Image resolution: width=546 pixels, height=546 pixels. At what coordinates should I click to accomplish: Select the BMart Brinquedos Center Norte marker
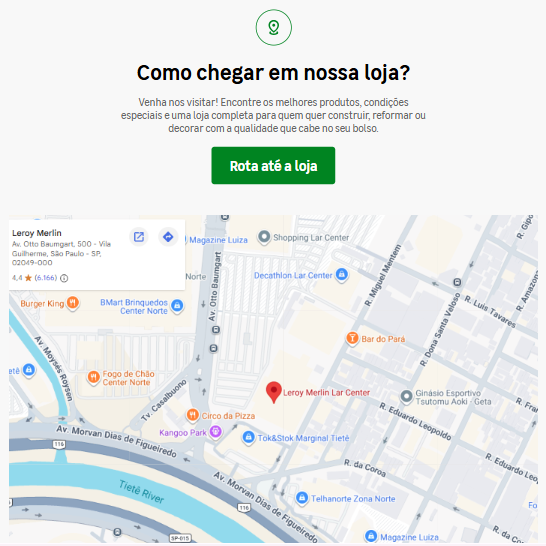[x=177, y=306]
